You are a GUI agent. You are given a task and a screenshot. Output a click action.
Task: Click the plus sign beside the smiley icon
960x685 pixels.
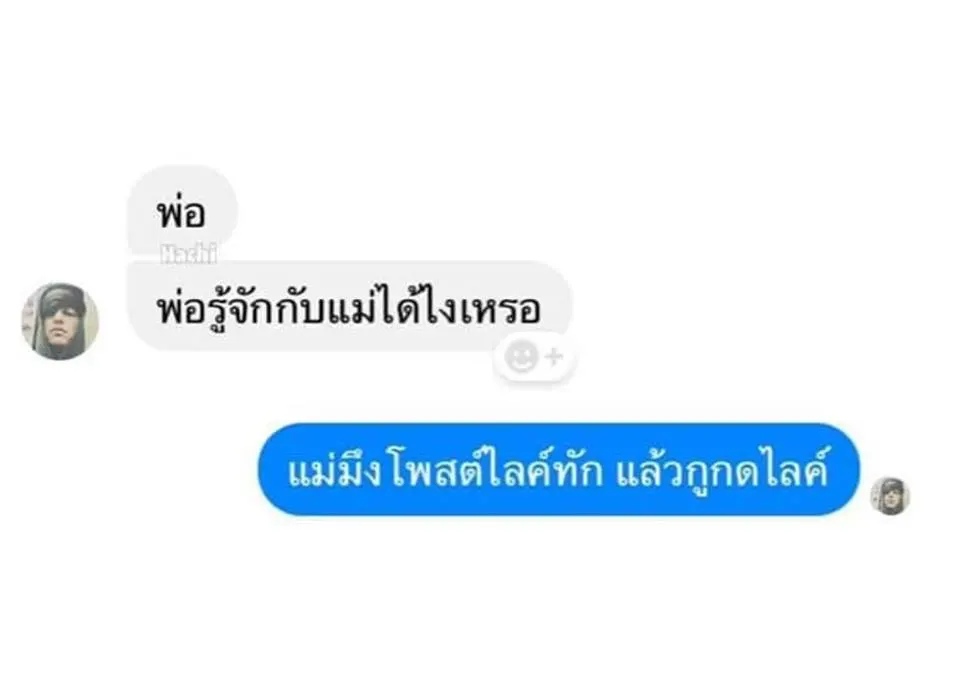click(x=554, y=356)
